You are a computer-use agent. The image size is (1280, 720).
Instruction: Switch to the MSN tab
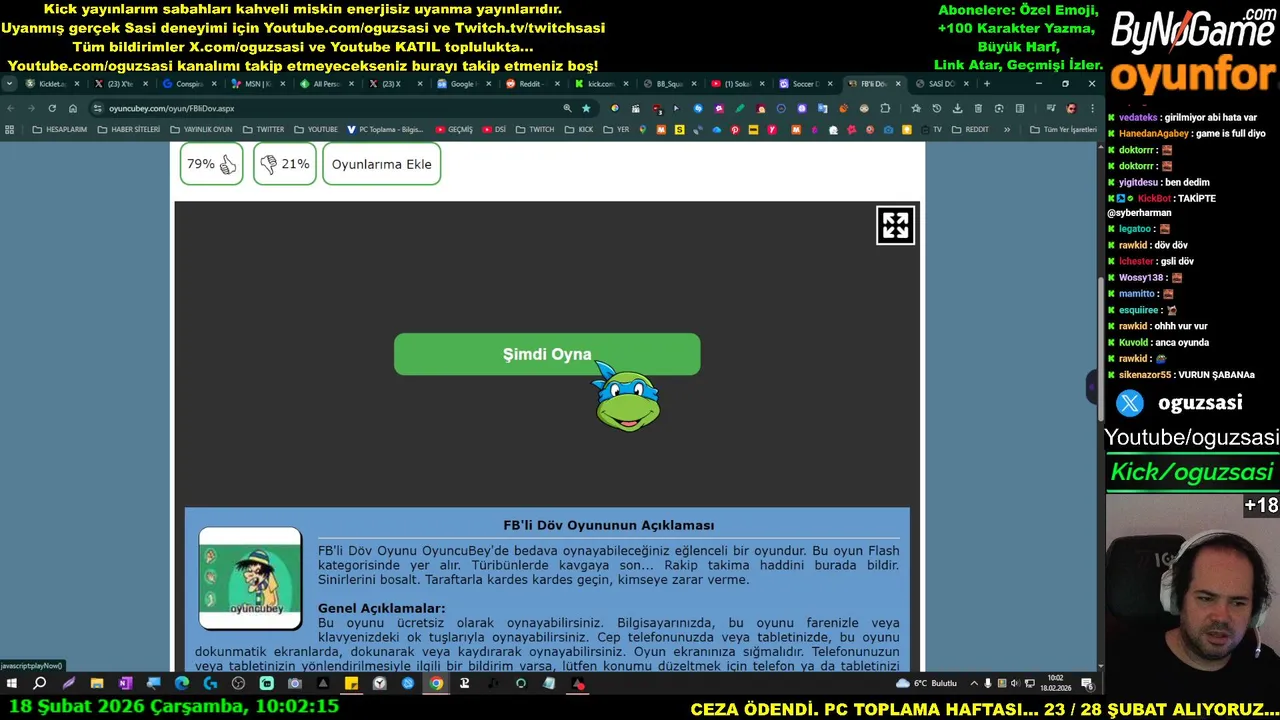(257, 84)
